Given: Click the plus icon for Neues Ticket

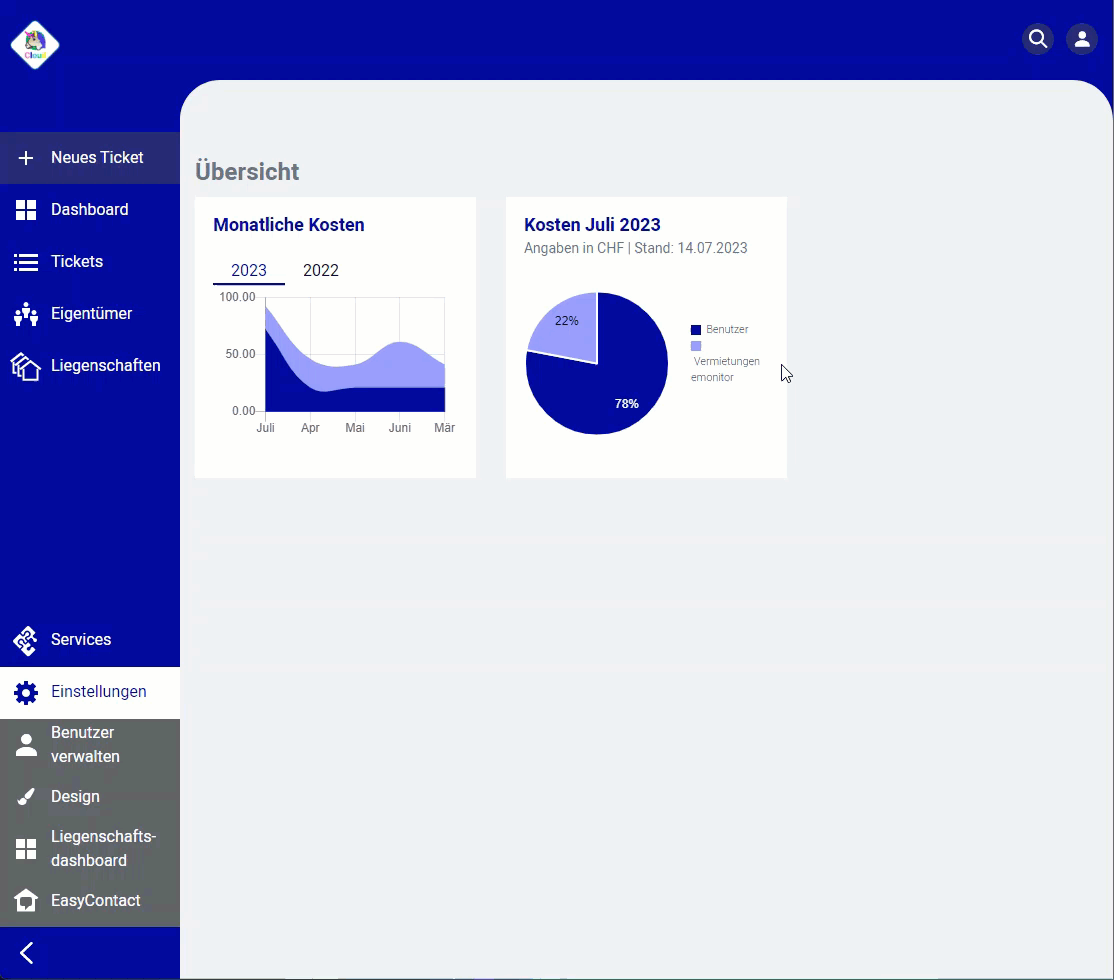Looking at the screenshot, I should (26, 158).
